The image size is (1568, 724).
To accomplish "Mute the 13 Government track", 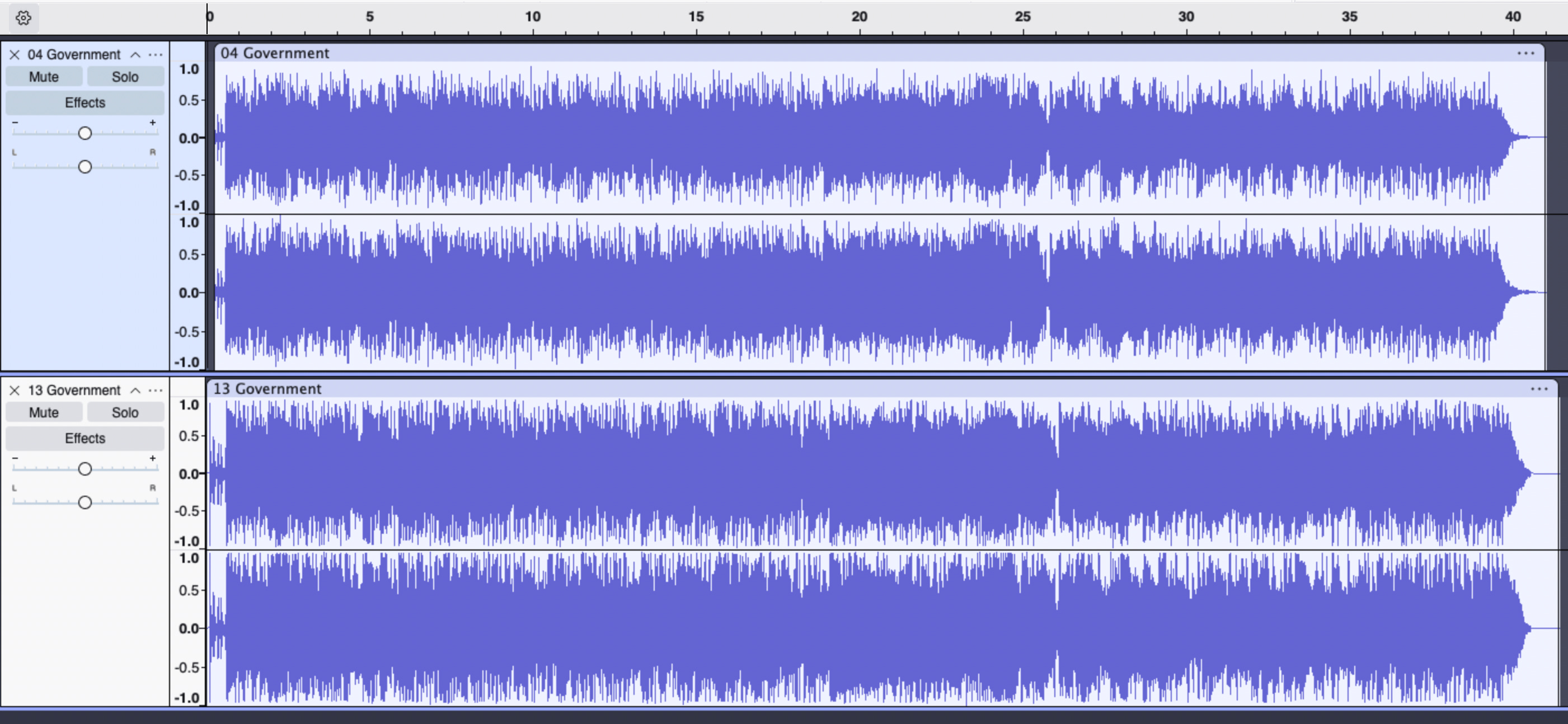I will (44, 413).
